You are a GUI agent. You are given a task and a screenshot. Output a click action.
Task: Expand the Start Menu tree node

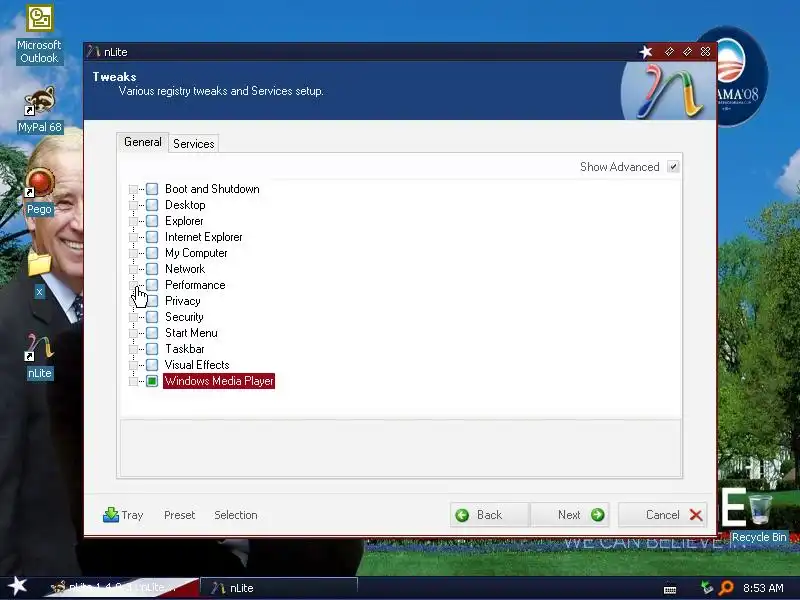133,333
